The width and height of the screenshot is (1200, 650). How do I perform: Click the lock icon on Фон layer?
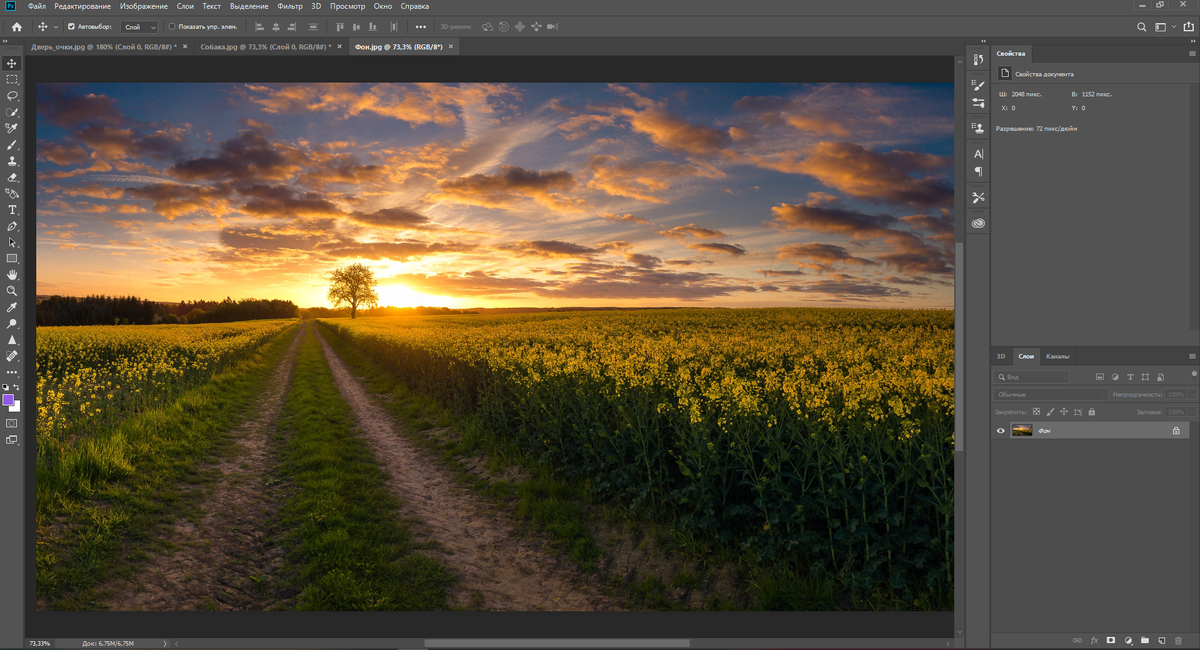pos(1176,430)
